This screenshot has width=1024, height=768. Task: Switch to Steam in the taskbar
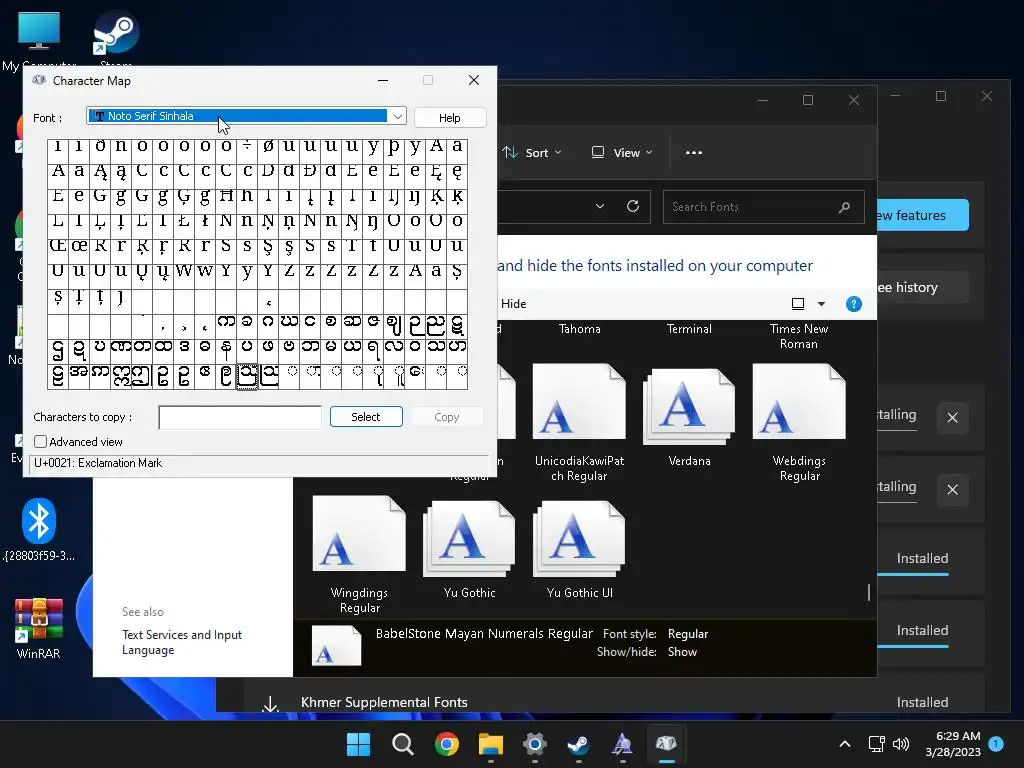pos(578,744)
